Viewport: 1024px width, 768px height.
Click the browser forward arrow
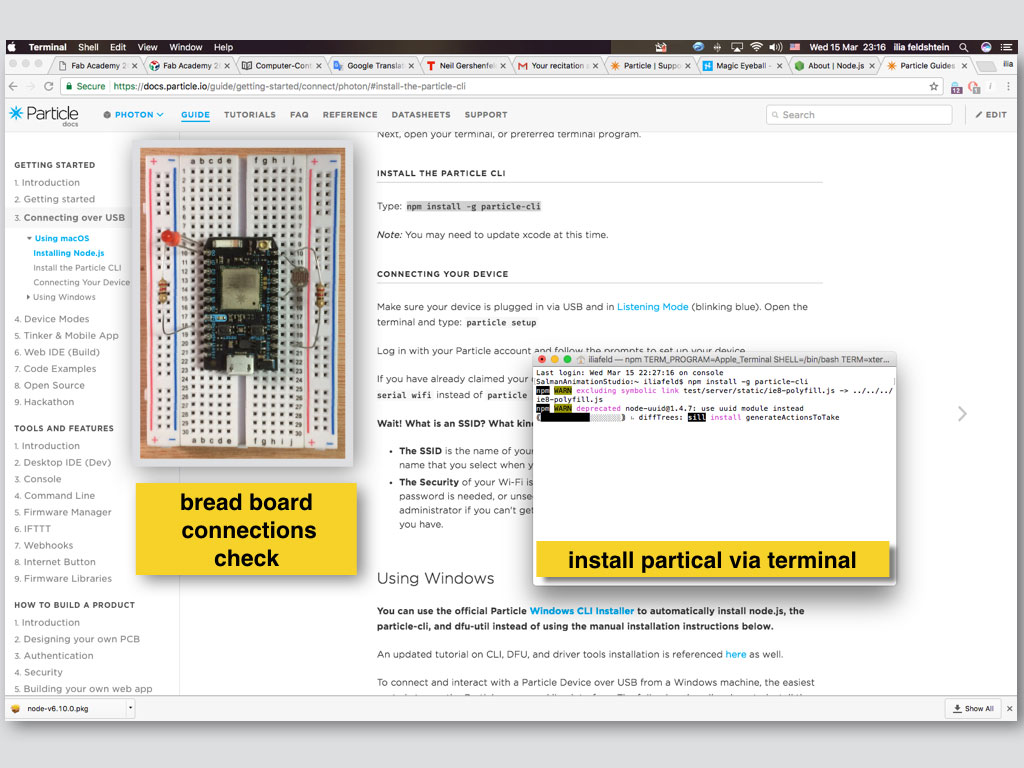click(31, 86)
